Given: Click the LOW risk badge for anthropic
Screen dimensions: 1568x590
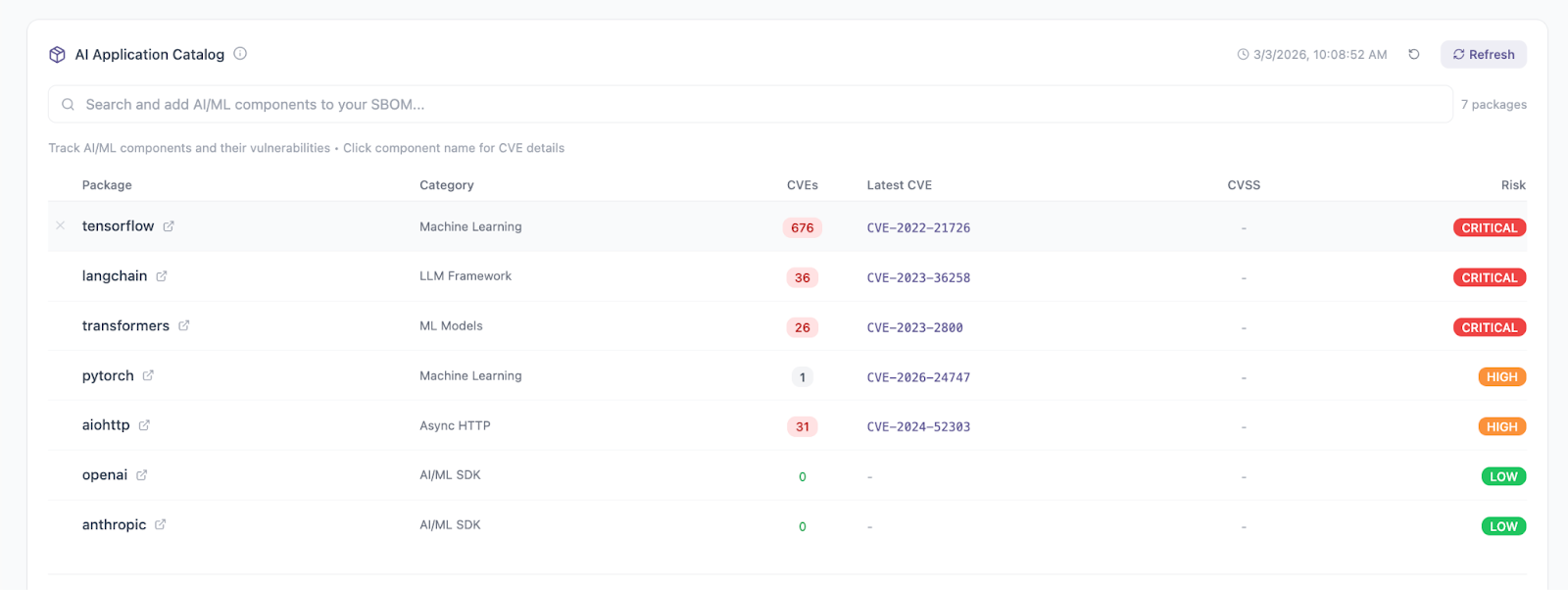Looking at the screenshot, I should (x=1503, y=527).
